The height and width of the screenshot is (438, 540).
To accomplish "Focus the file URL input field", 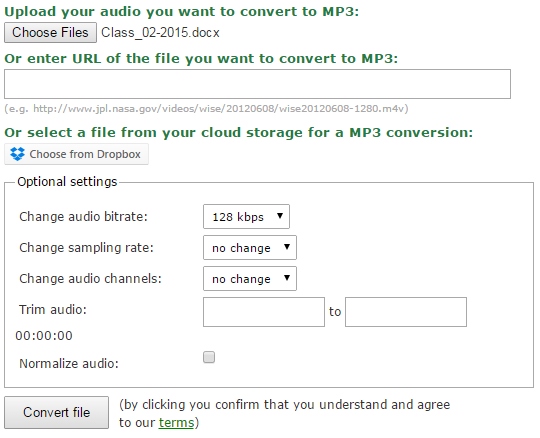I will point(257,84).
